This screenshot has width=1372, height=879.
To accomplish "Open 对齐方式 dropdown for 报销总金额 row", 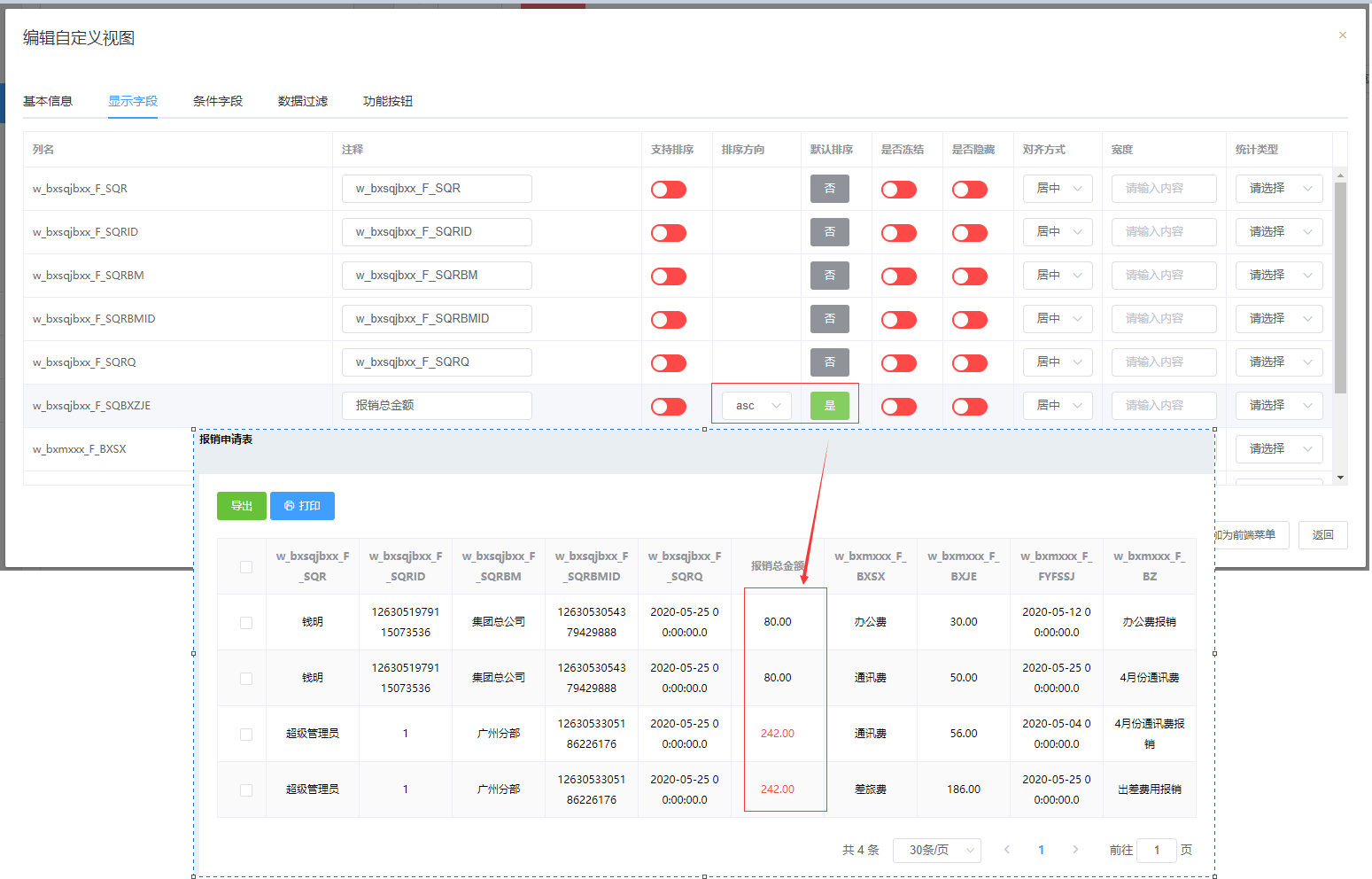I will tap(1058, 406).
